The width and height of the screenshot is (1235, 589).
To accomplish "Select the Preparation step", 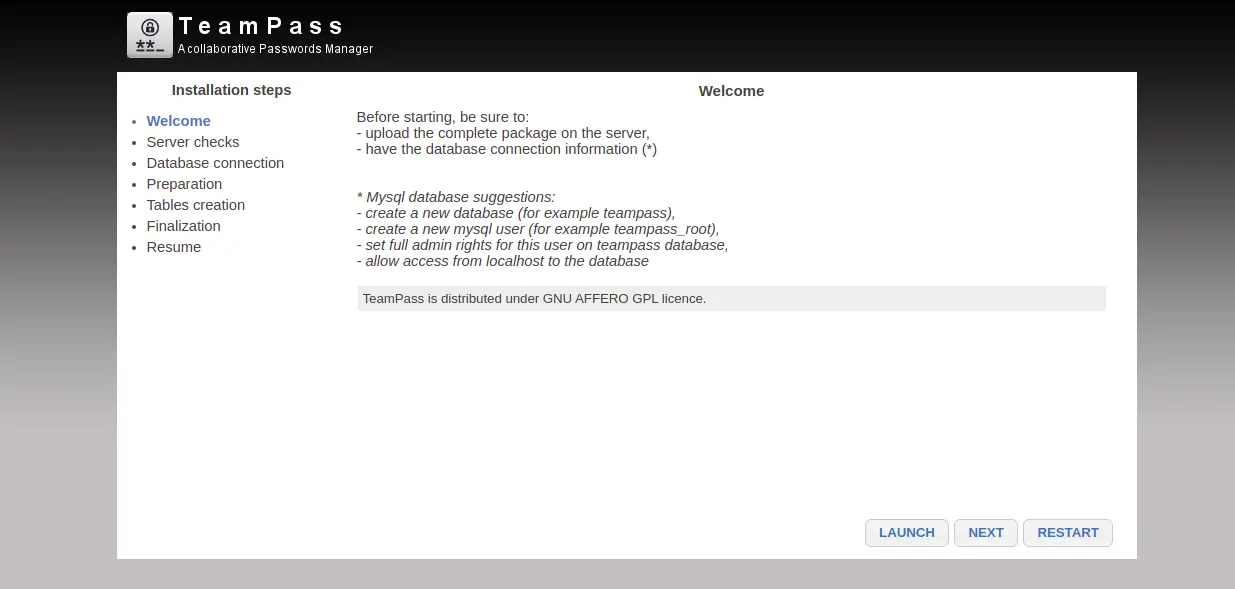I will pyautogui.click(x=184, y=184).
